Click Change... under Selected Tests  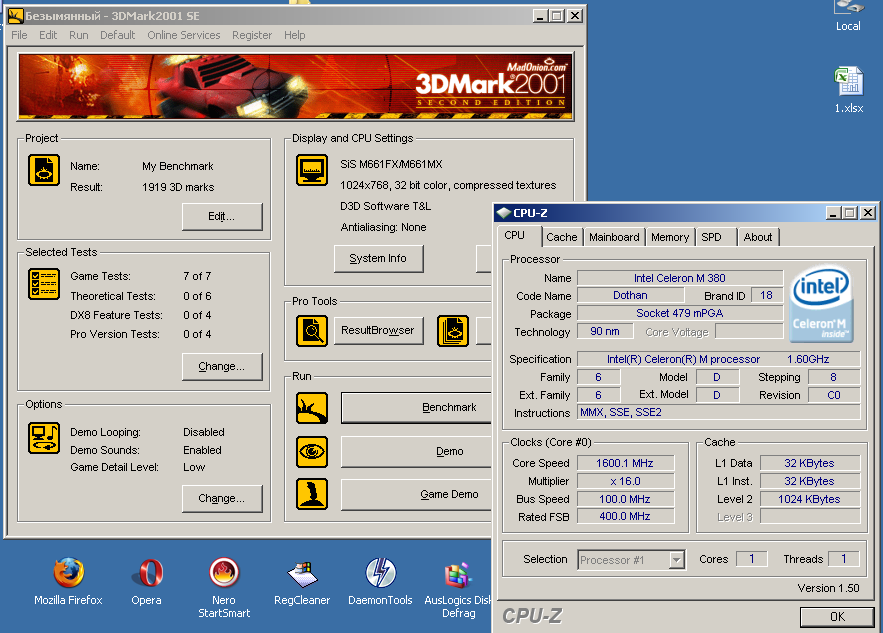[x=222, y=367]
